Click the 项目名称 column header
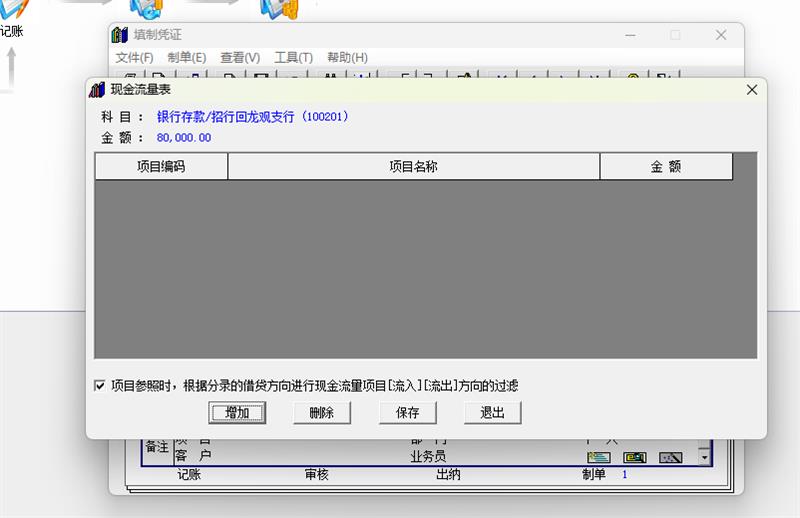800x518 pixels. (413, 167)
